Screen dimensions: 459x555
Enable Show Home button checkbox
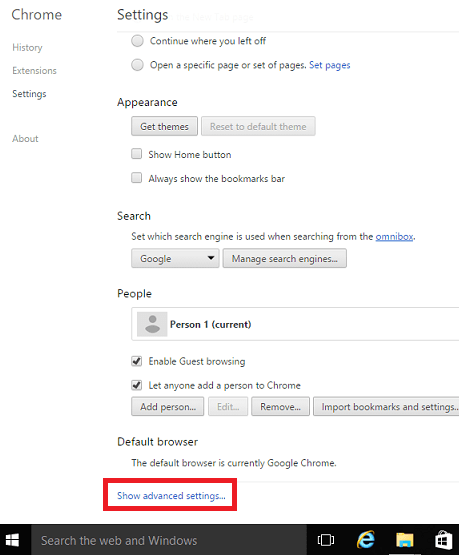point(137,154)
